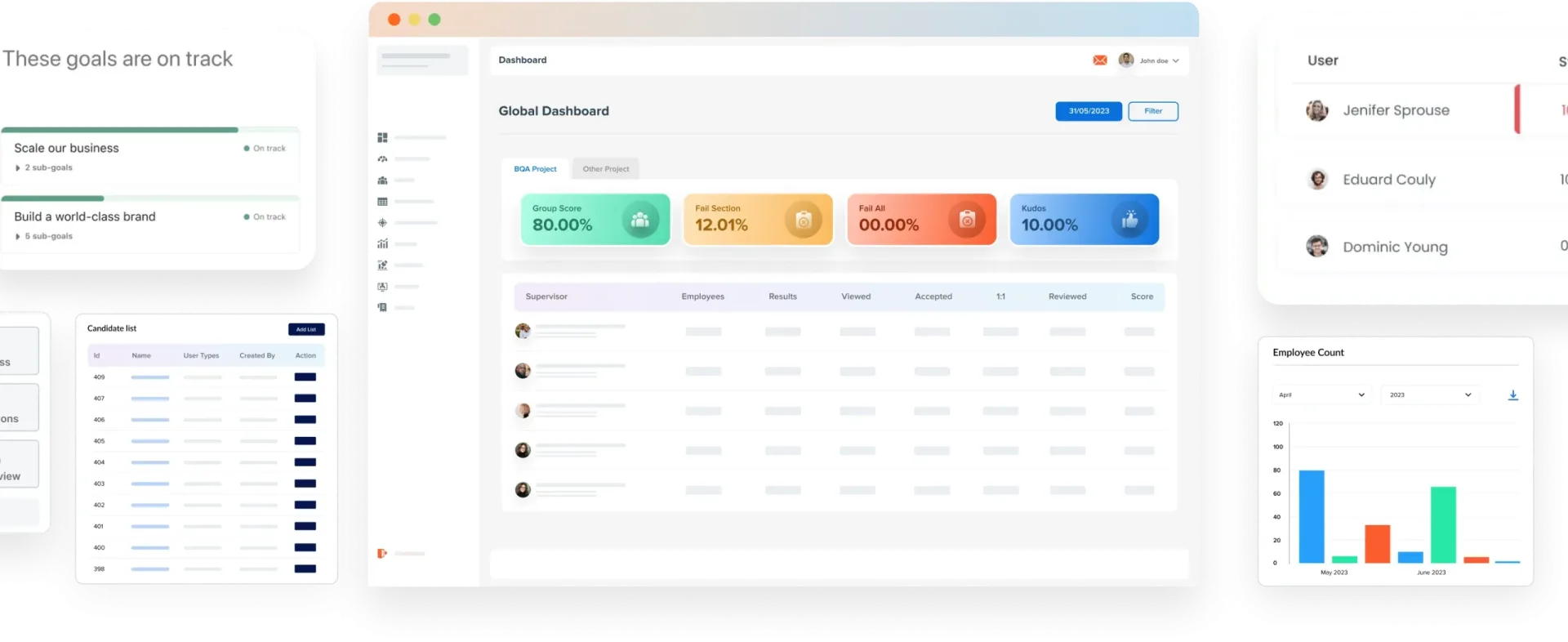
Task: Click the Fail All clipboard icon
Action: click(x=967, y=220)
